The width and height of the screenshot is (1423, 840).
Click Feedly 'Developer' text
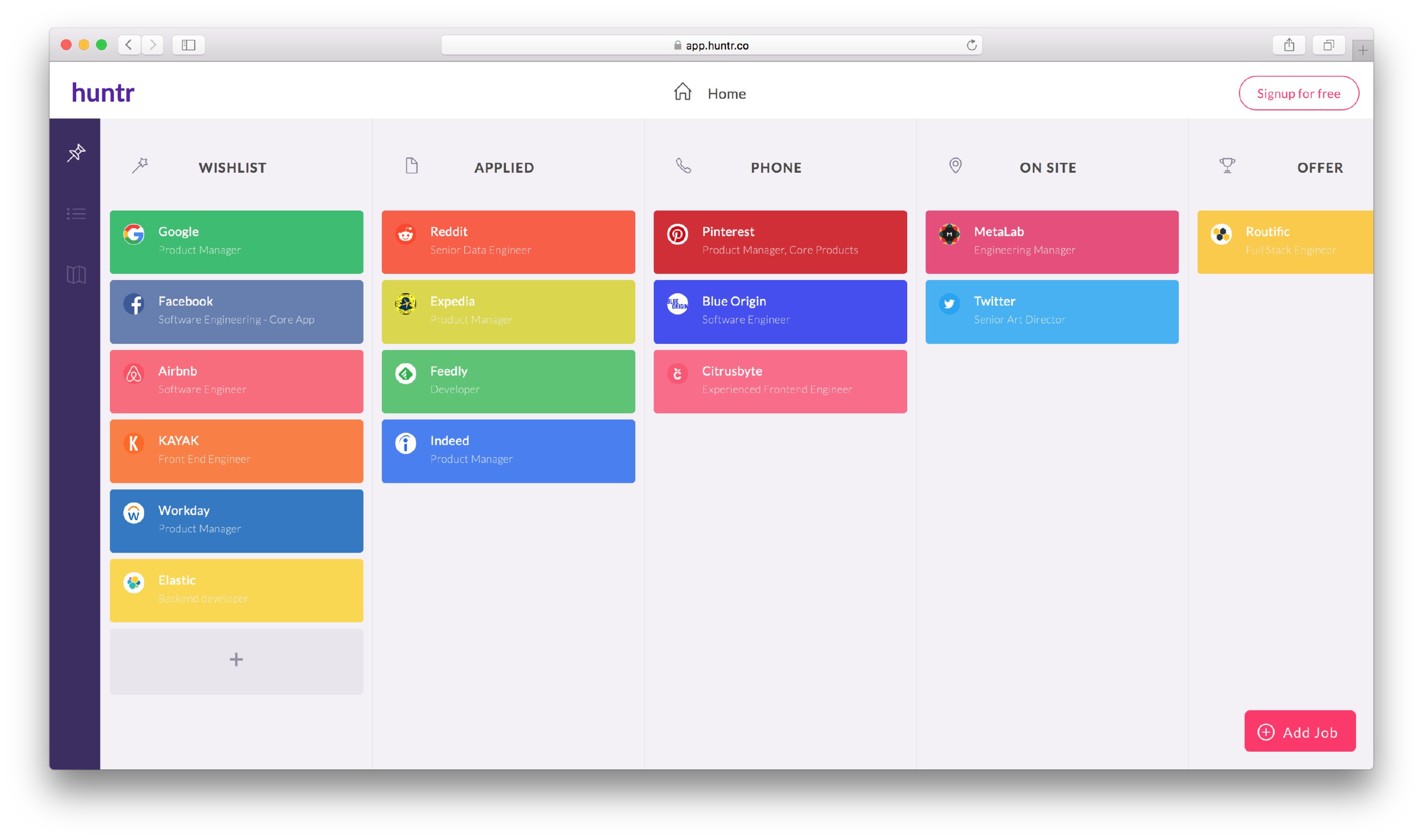click(455, 389)
